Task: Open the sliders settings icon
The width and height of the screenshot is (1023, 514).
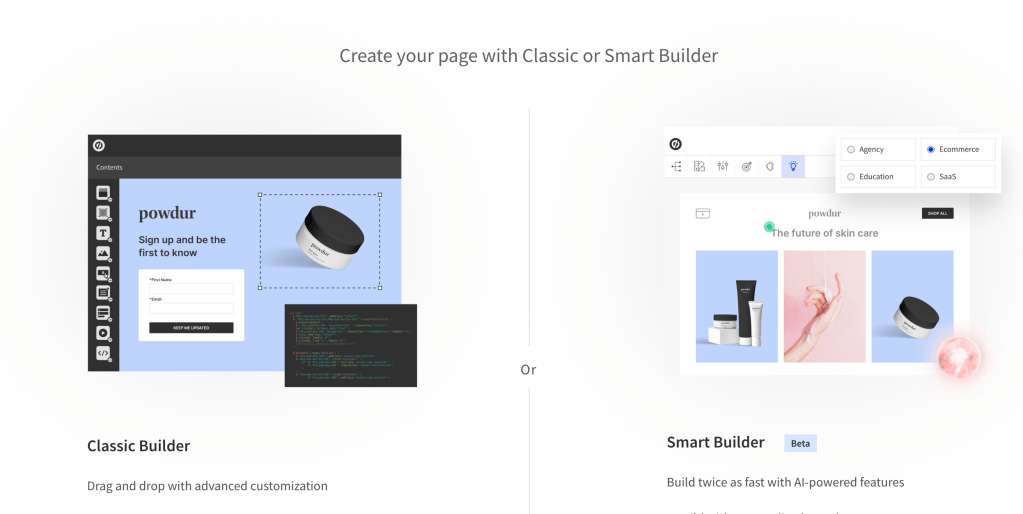Action: point(723,166)
